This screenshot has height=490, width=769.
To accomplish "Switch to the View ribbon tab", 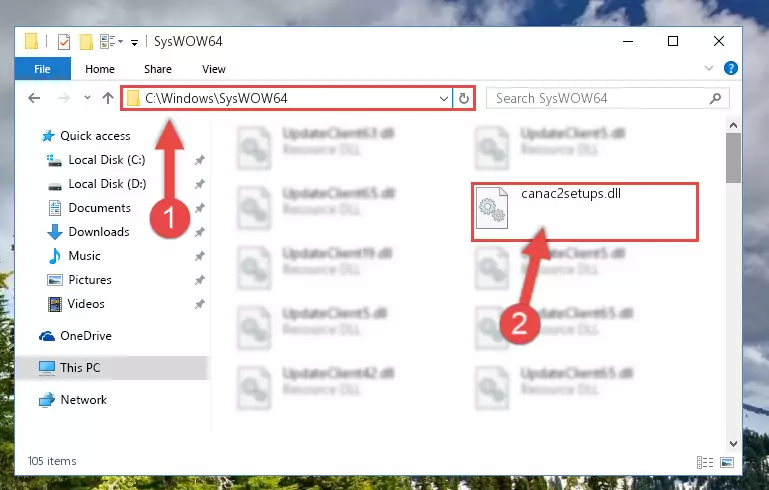I will coord(214,69).
